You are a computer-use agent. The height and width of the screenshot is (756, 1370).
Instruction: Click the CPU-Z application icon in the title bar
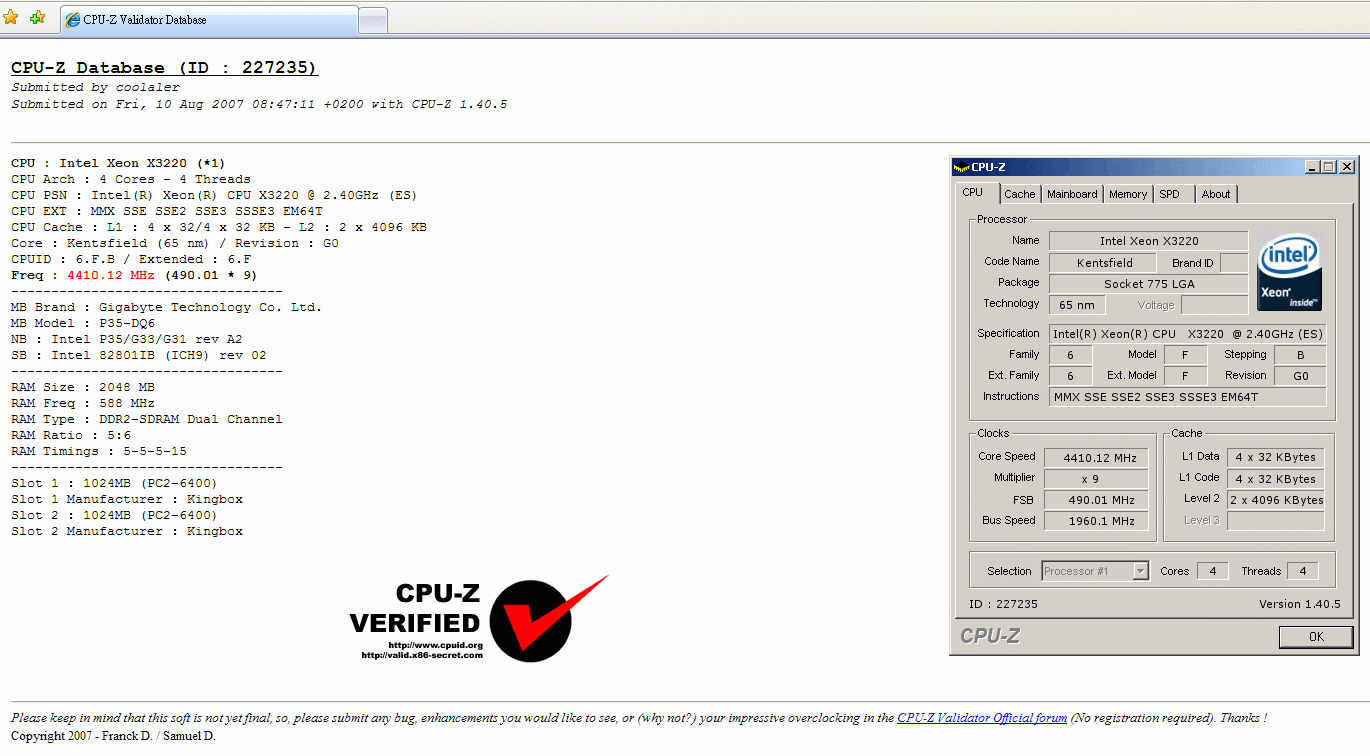coord(963,166)
